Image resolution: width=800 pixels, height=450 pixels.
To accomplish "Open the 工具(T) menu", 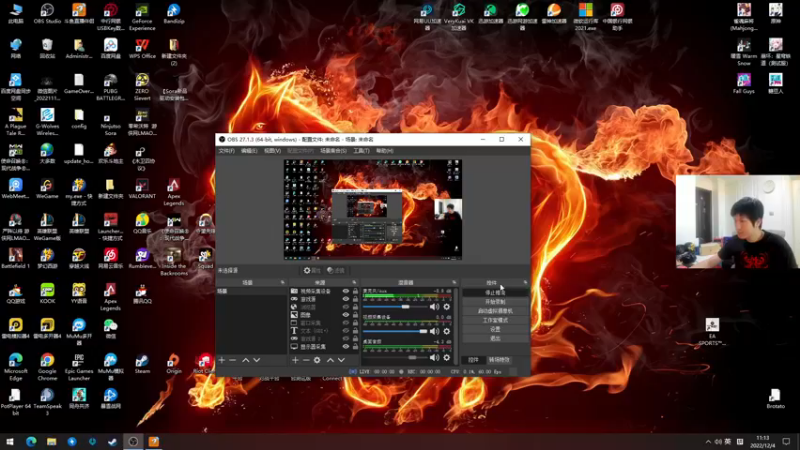I will point(361,151).
